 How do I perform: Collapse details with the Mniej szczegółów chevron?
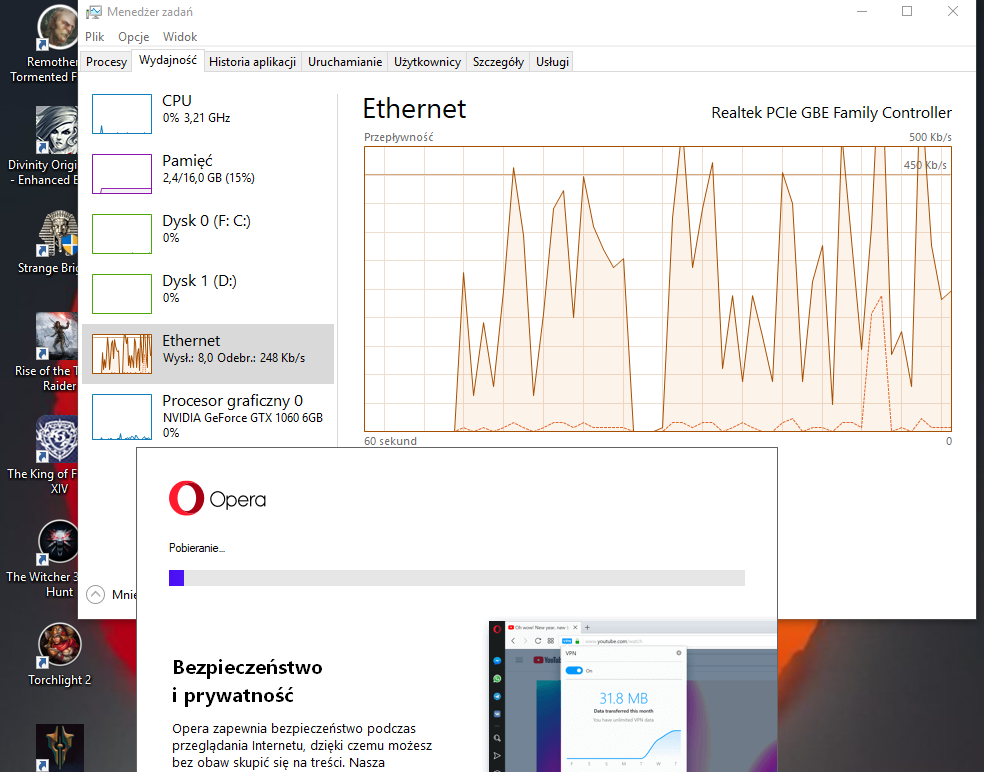coord(95,594)
